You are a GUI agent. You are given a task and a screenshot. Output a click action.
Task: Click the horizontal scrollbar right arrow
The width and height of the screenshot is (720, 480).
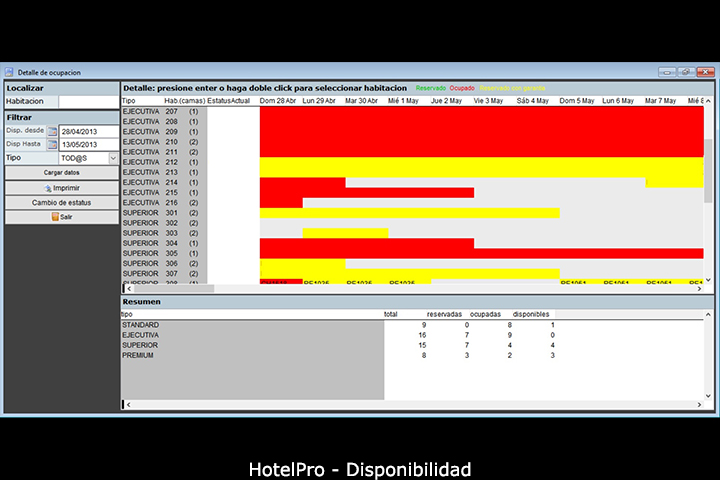point(698,288)
